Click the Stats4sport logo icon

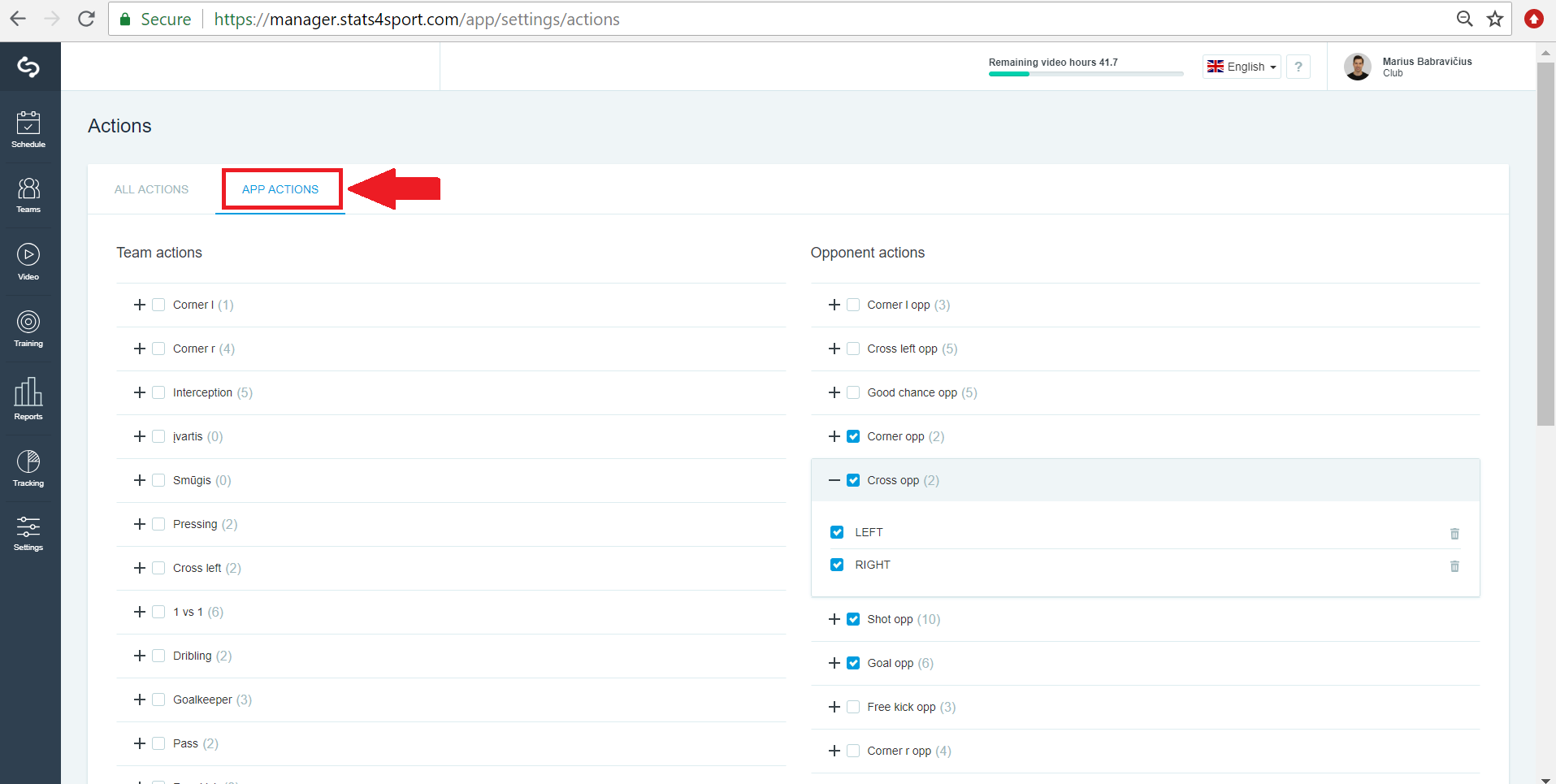click(28, 67)
